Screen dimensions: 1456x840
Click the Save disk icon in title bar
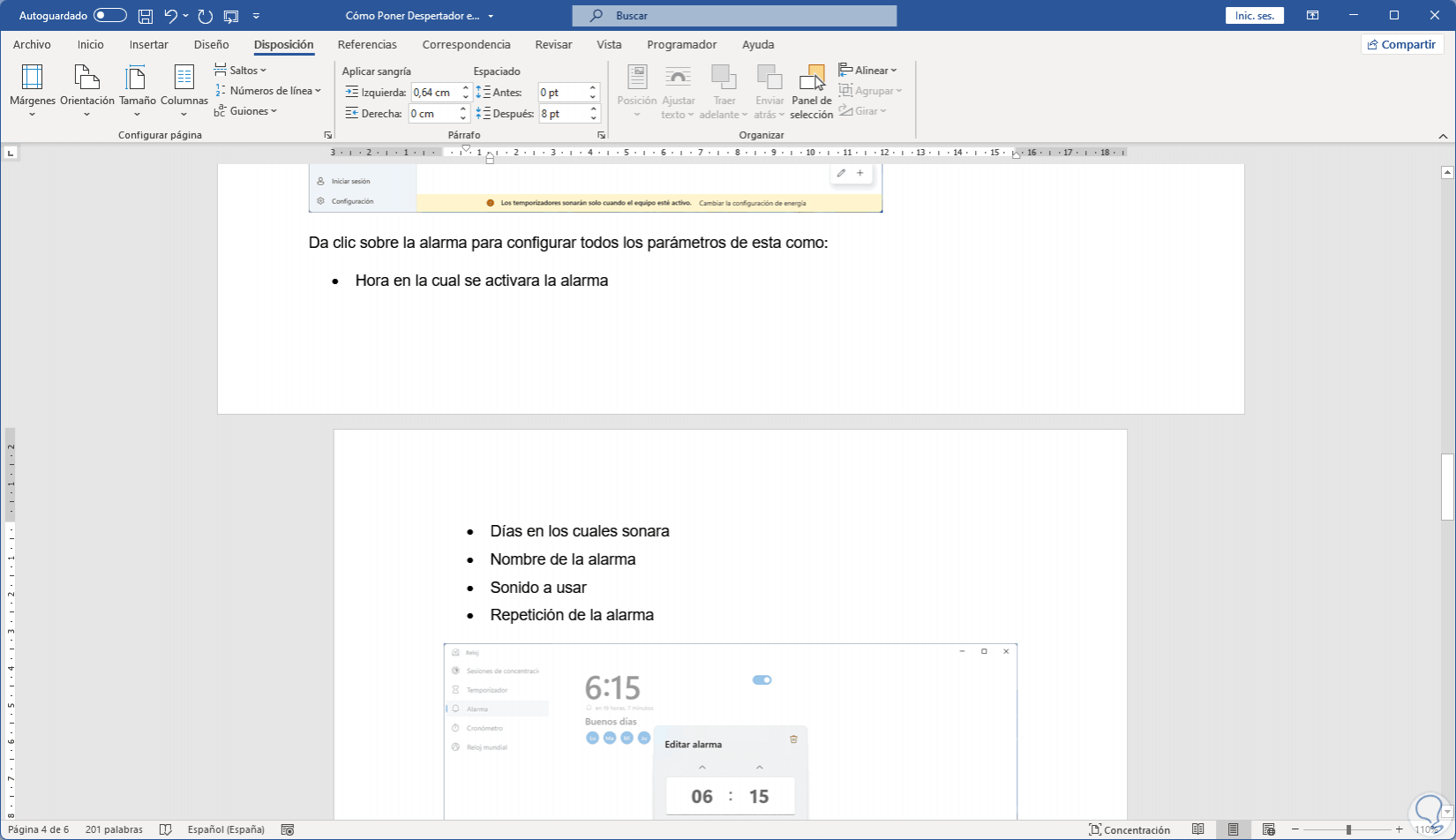(x=146, y=16)
